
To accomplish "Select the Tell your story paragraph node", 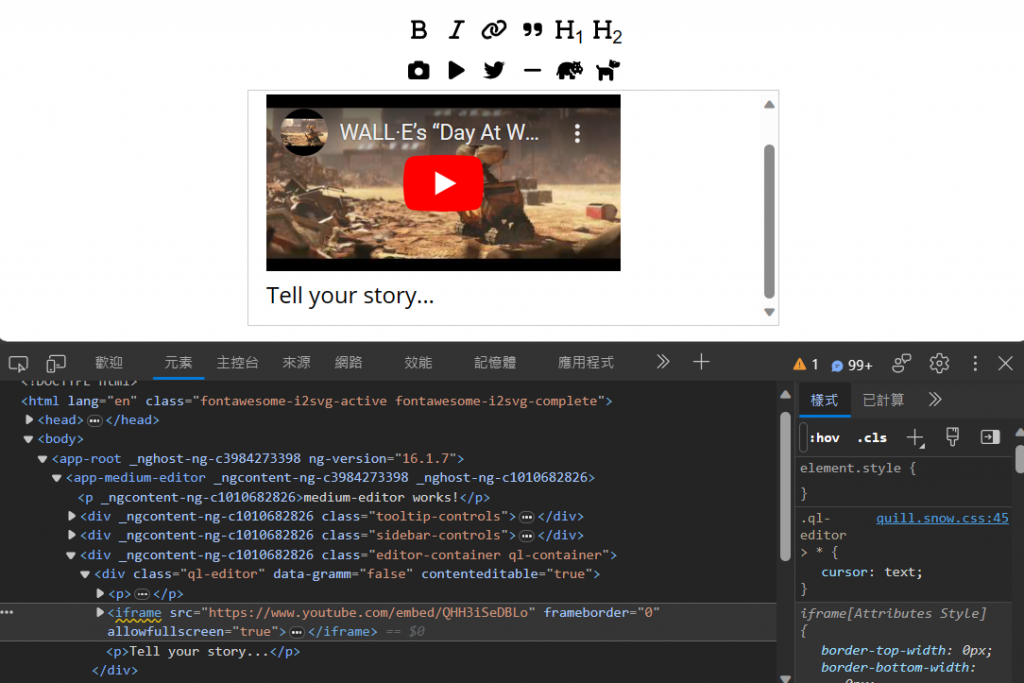I will point(203,652).
